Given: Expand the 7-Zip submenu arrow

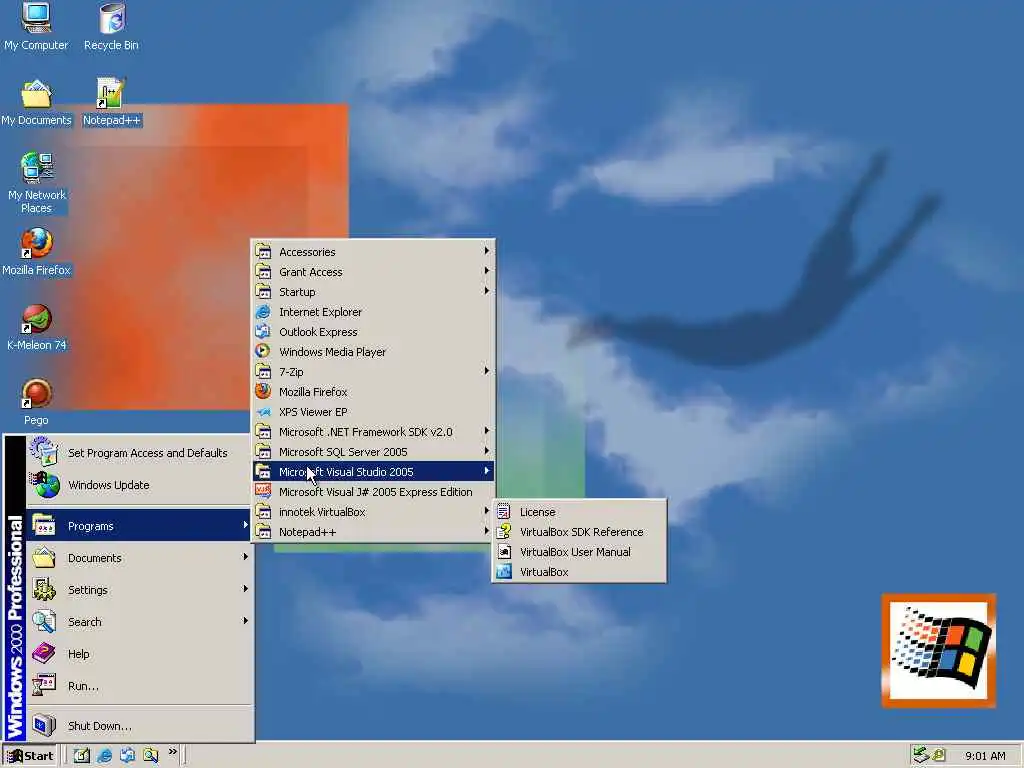Looking at the screenshot, I should (x=487, y=371).
